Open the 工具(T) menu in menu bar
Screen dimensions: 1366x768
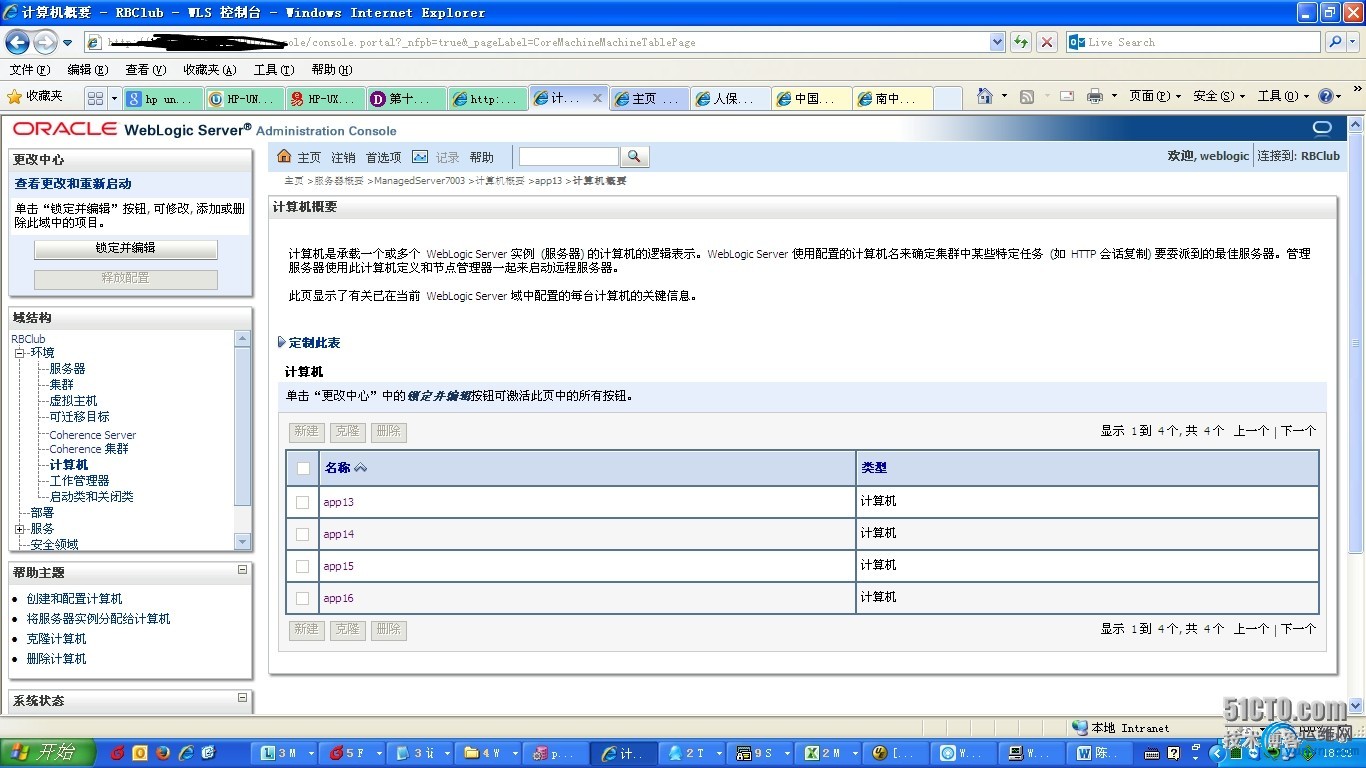pyautogui.click(x=273, y=70)
